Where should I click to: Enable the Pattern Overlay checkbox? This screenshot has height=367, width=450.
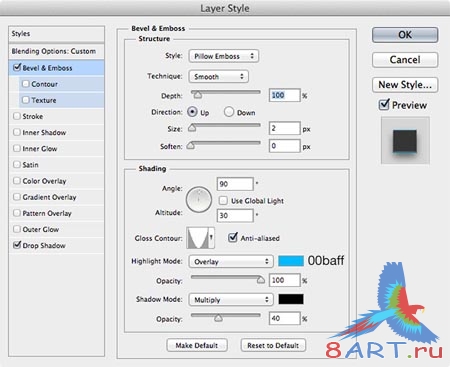(17, 213)
